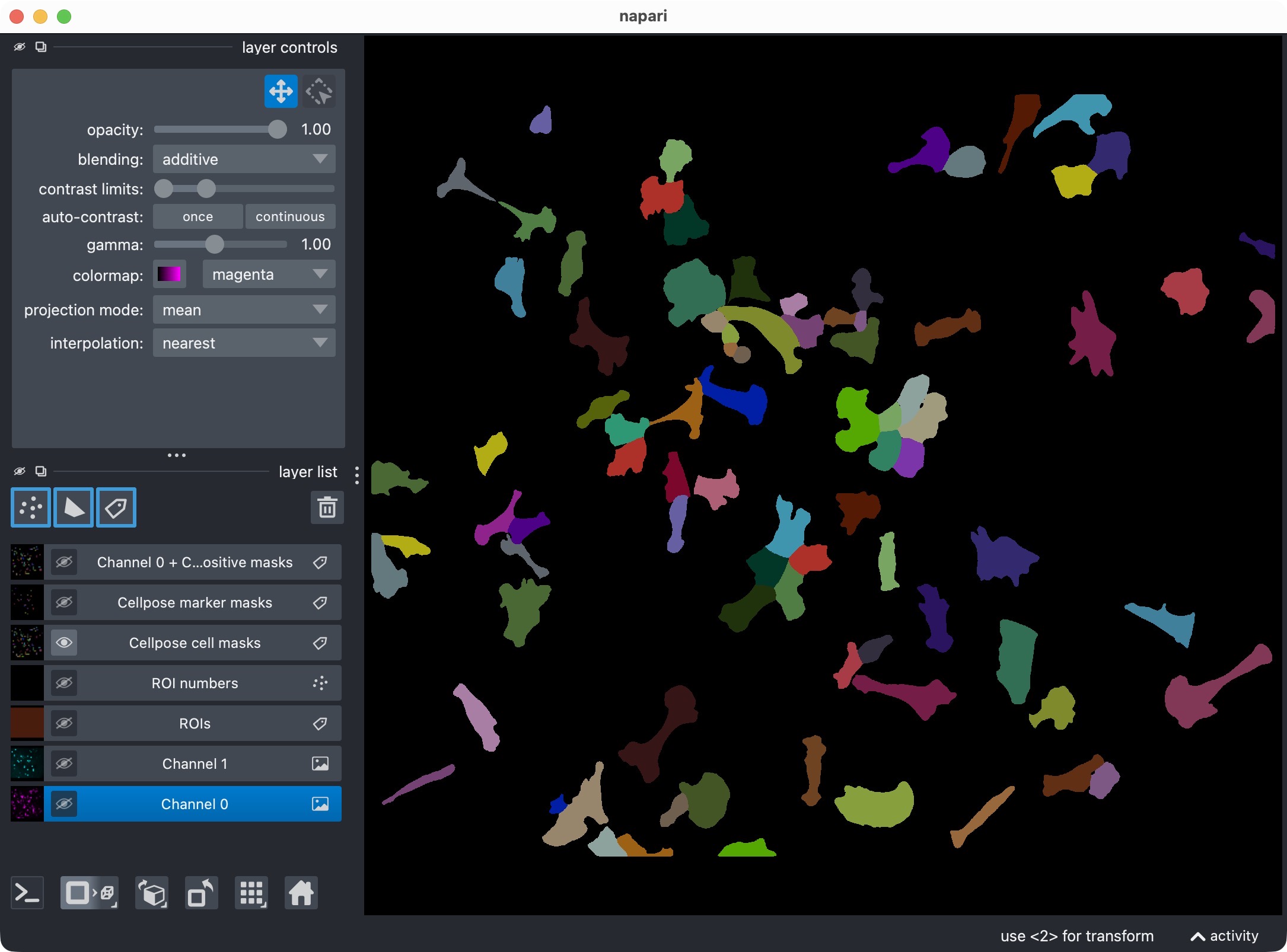Click the ROIs layer brown thumbnail
This screenshot has width=1287, height=952.
click(27, 723)
